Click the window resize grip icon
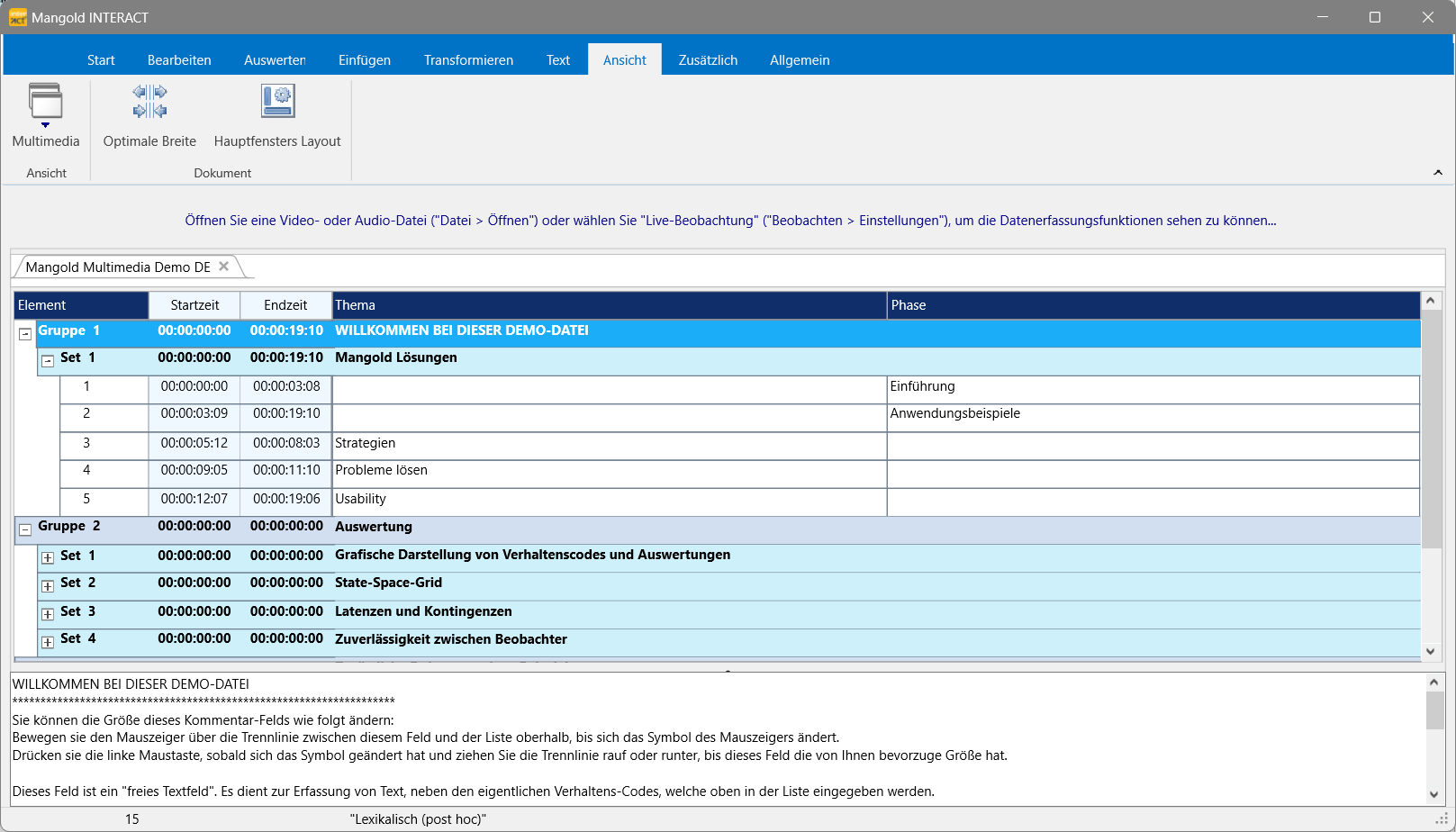Image resolution: width=1456 pixels, height=832 pixels. (x=1442, y=819)
